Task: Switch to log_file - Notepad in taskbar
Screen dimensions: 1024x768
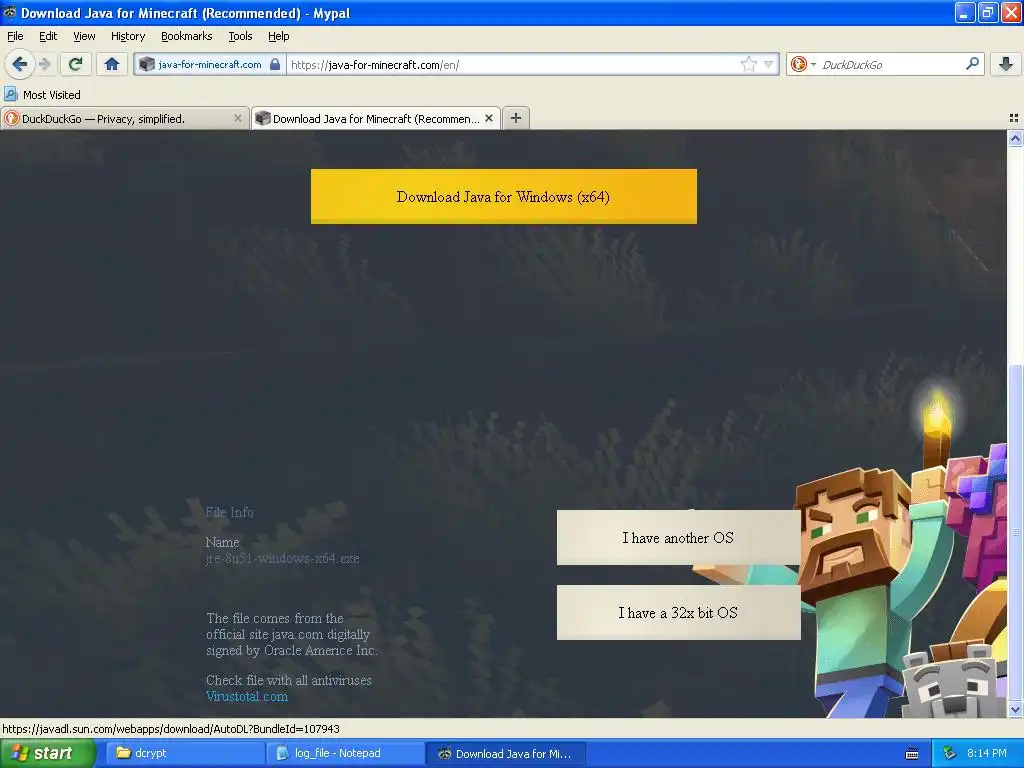Action: pyautogui.click(x=344, y=754)
